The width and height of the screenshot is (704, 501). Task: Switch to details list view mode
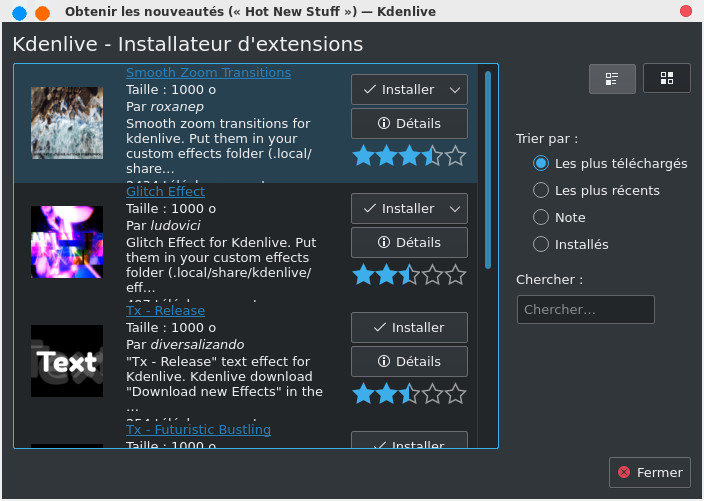(612, 79)
